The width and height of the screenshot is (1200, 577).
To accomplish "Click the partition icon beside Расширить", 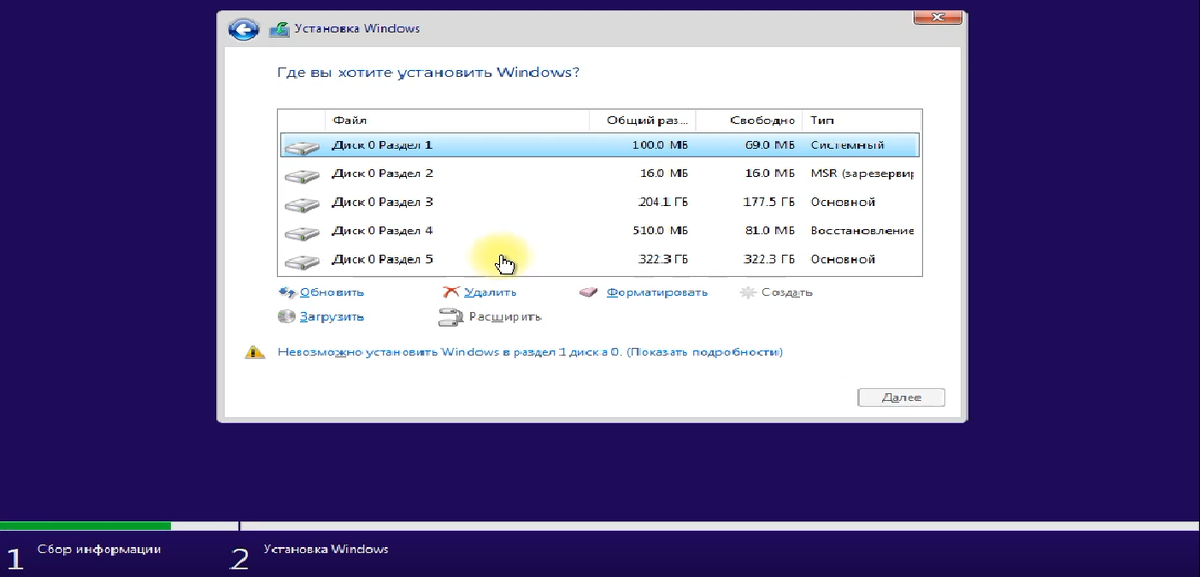I will (450, 318).
